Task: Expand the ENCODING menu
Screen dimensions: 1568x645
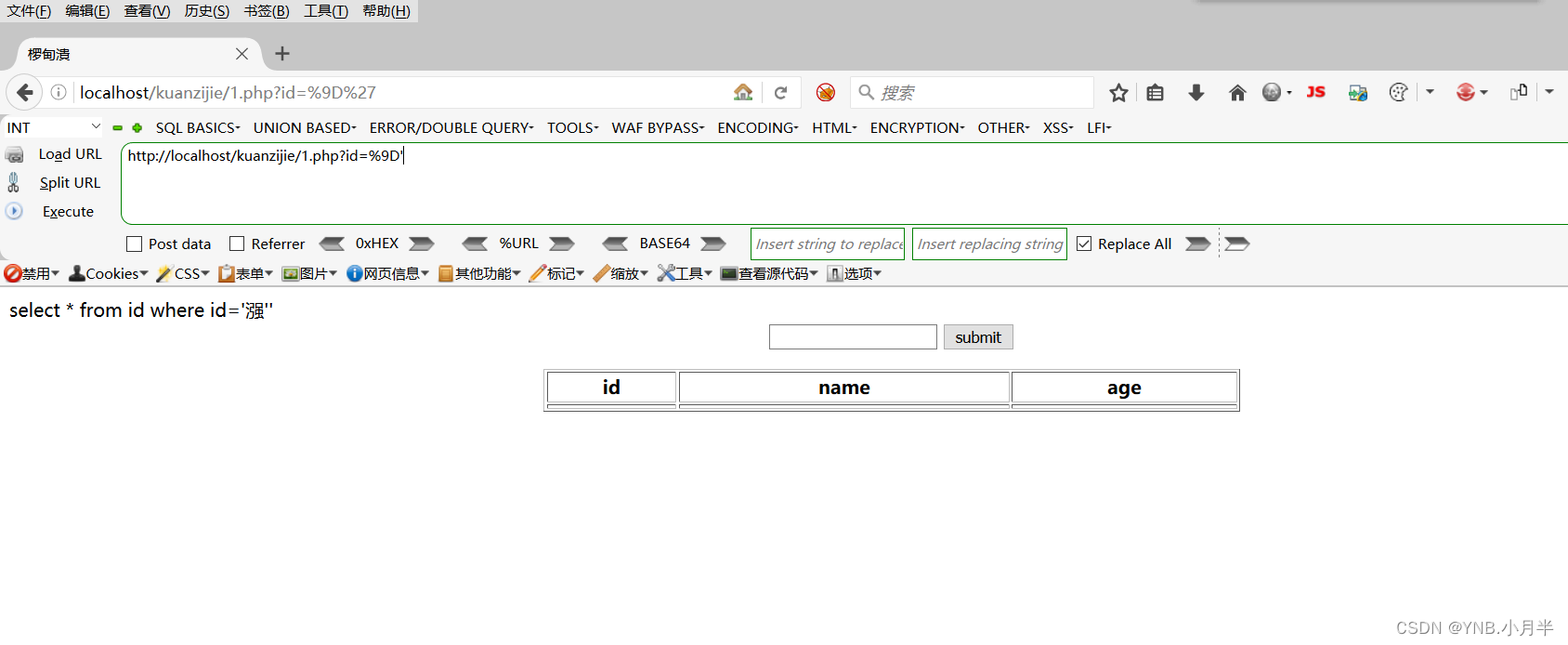Action: [758, 127]
